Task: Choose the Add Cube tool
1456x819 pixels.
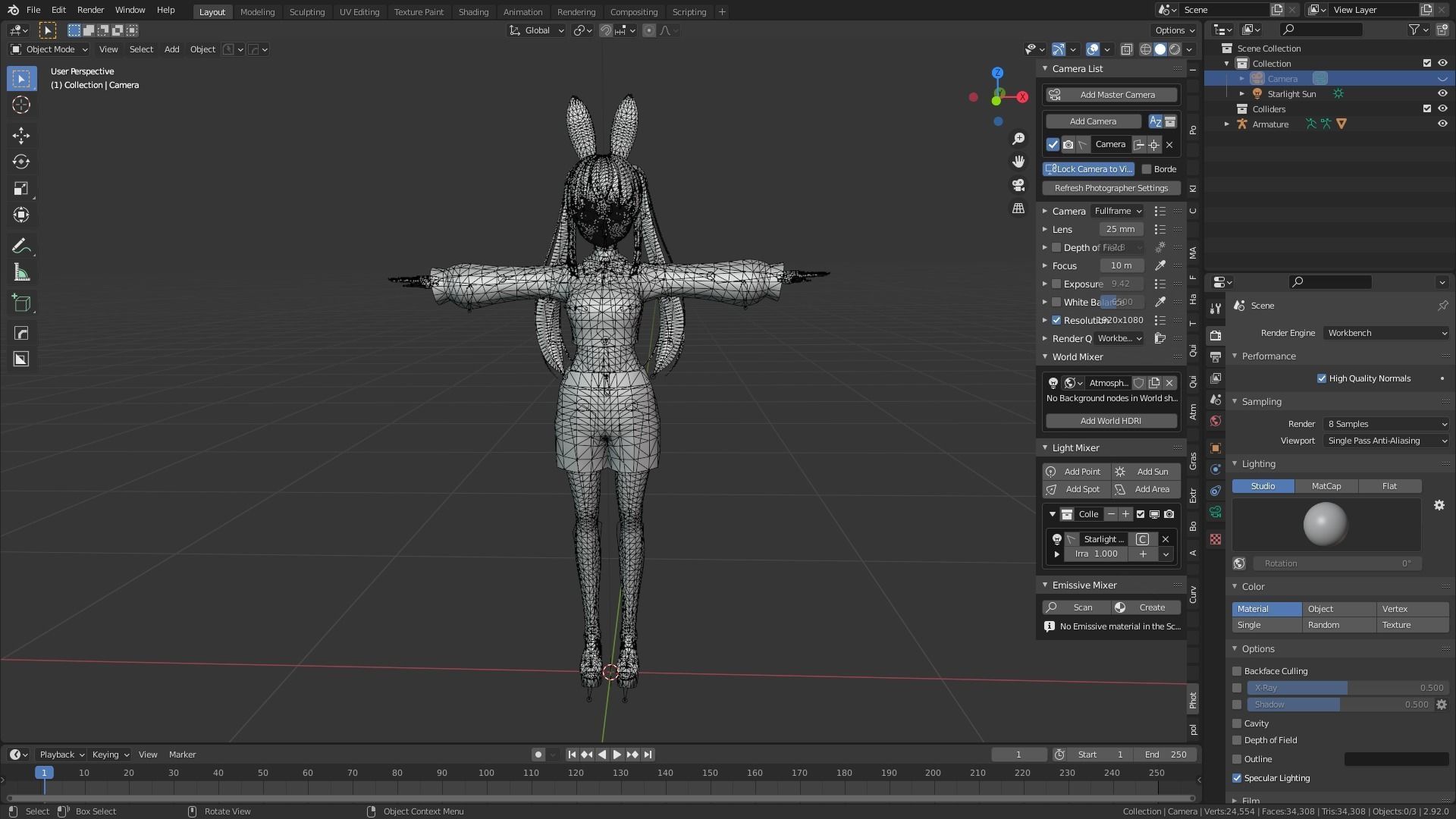Action: pos(21,304)
